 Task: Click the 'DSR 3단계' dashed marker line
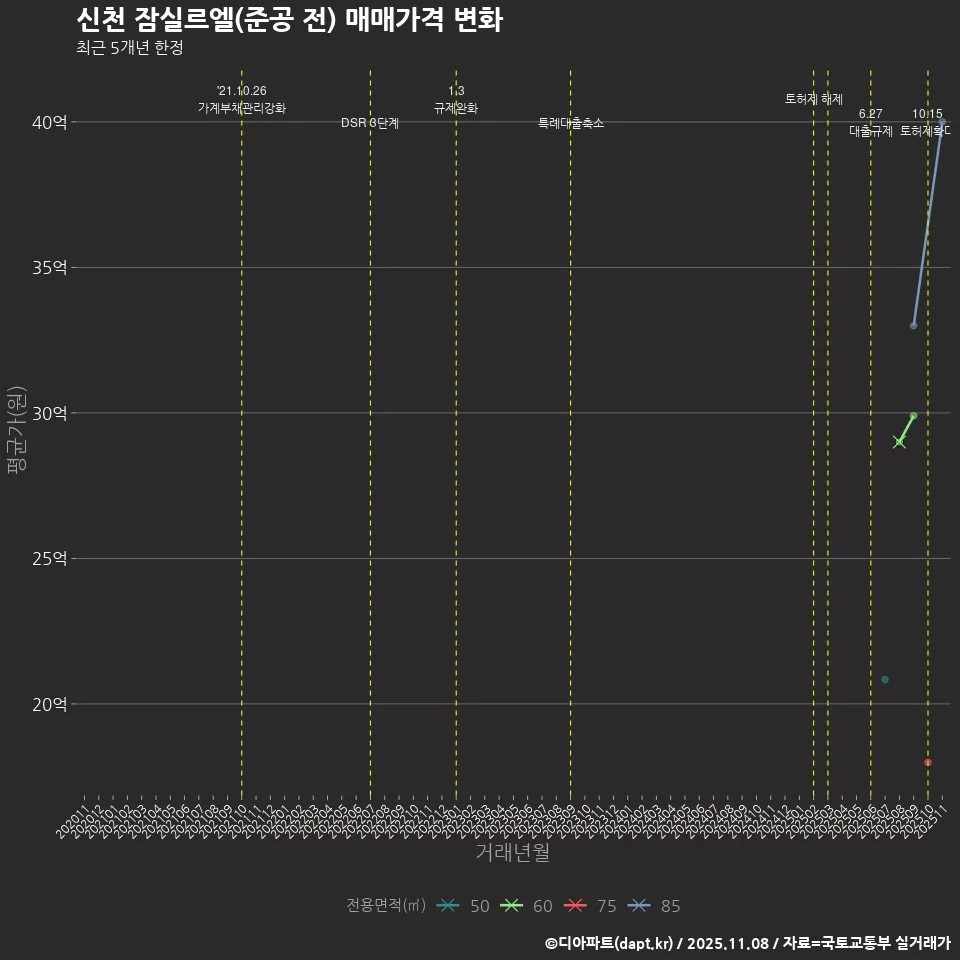[x=371, y=124]
